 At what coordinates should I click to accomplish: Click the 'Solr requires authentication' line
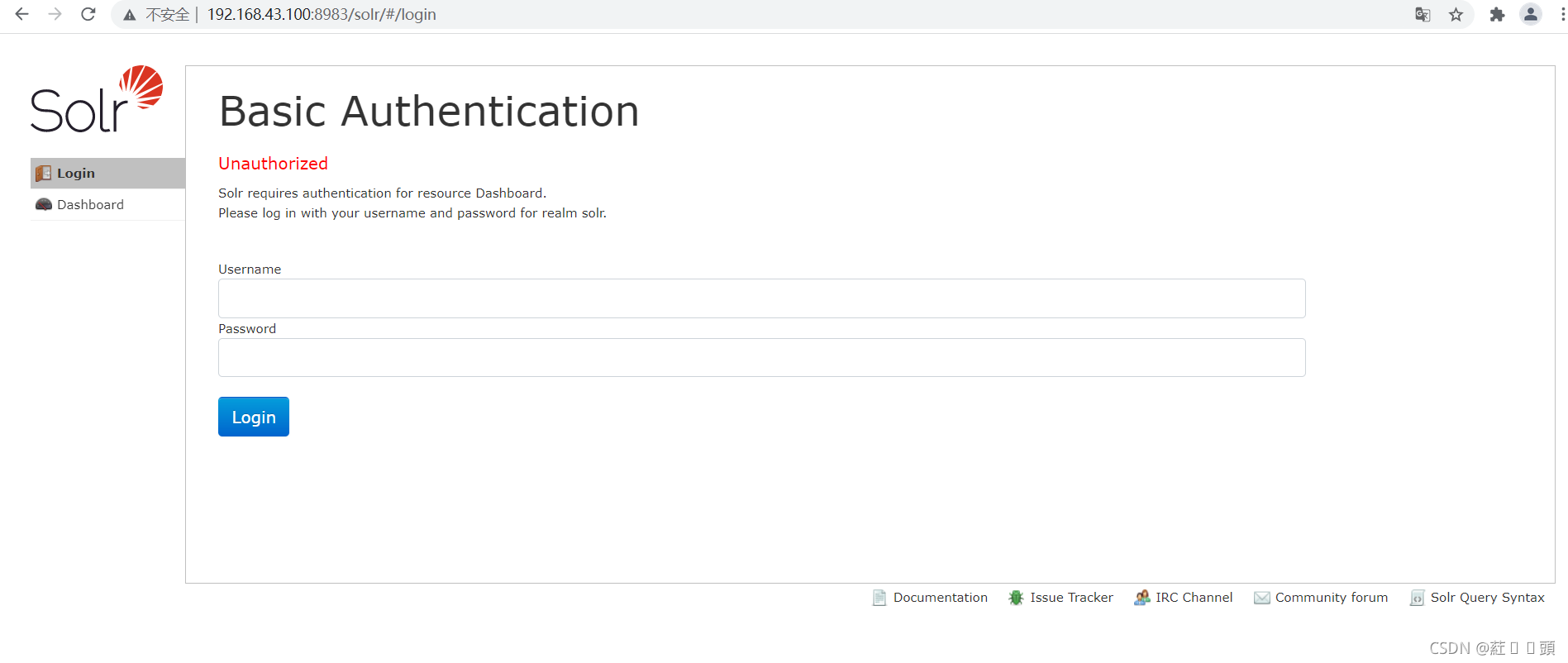(x=382, y=193)
